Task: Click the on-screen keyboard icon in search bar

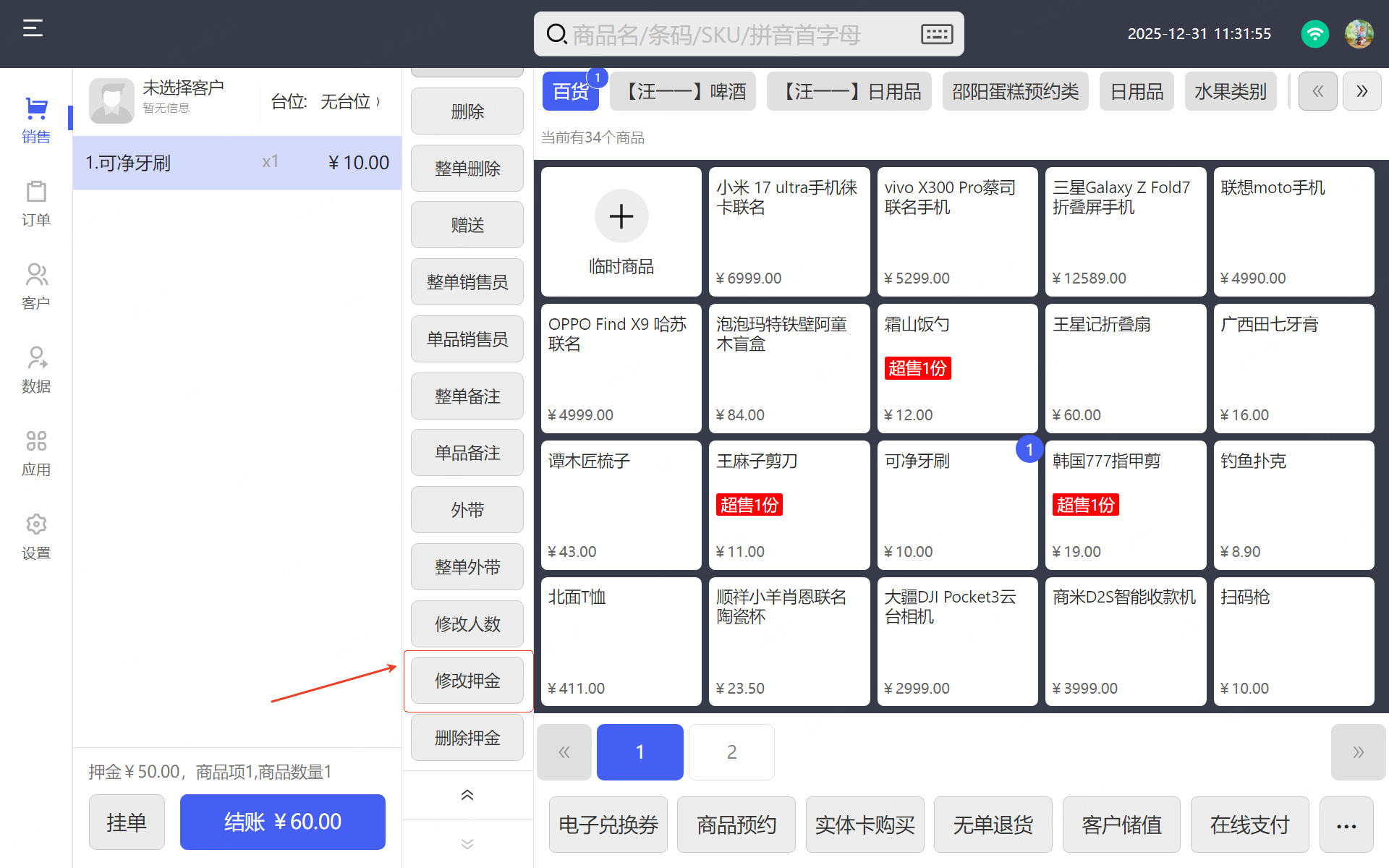Action: pos(937,34)
